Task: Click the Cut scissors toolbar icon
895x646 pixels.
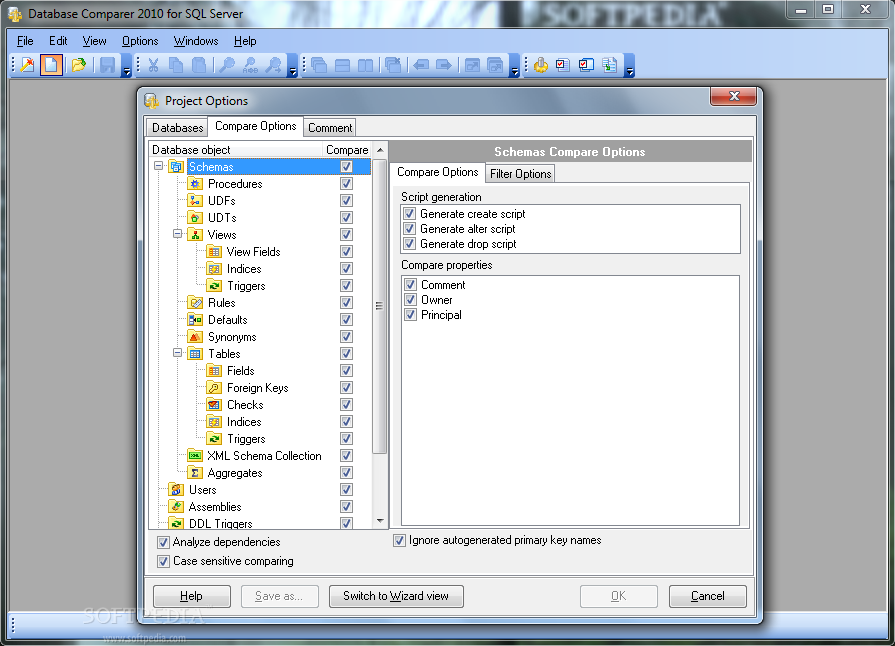Action: point(153,65)
